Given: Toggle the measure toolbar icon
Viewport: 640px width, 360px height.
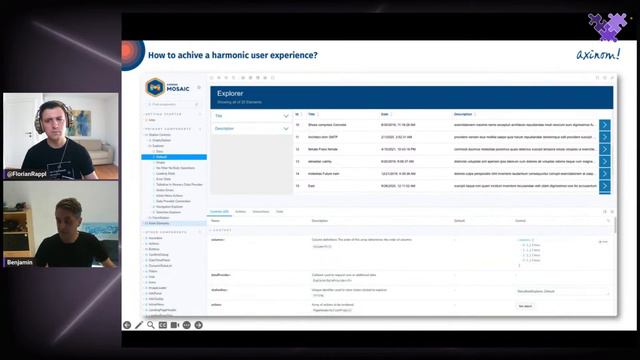Looking at the screenshot, I should point(265,78).
